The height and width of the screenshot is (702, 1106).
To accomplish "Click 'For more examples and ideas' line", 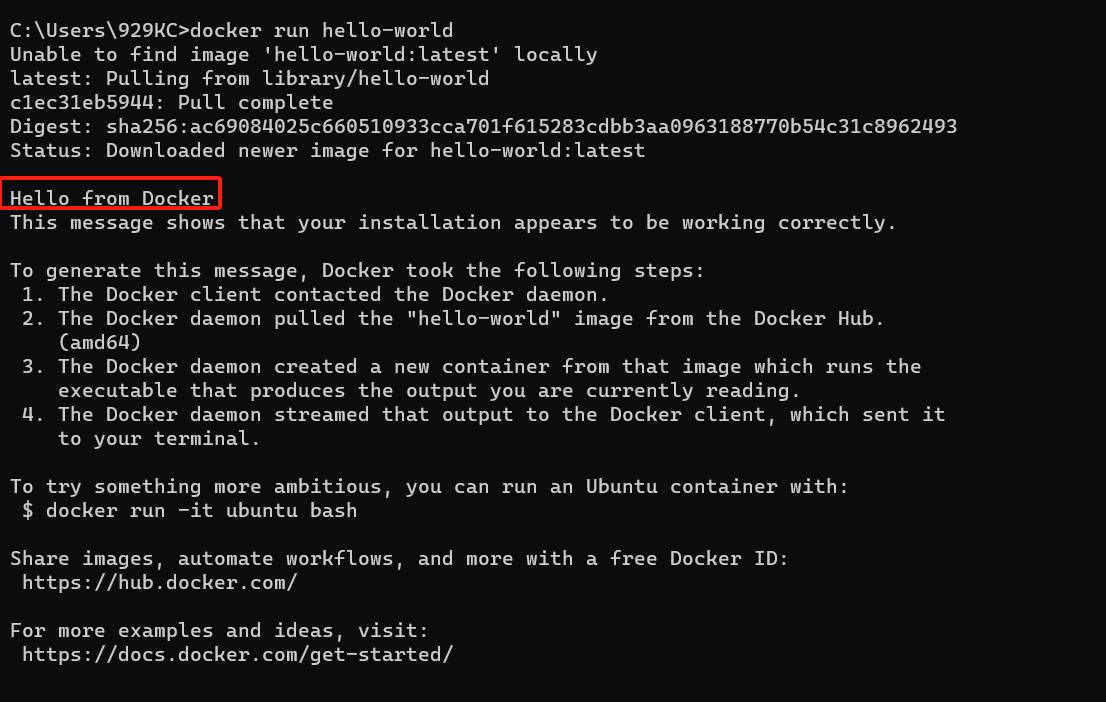I will [x=219, y=631].
